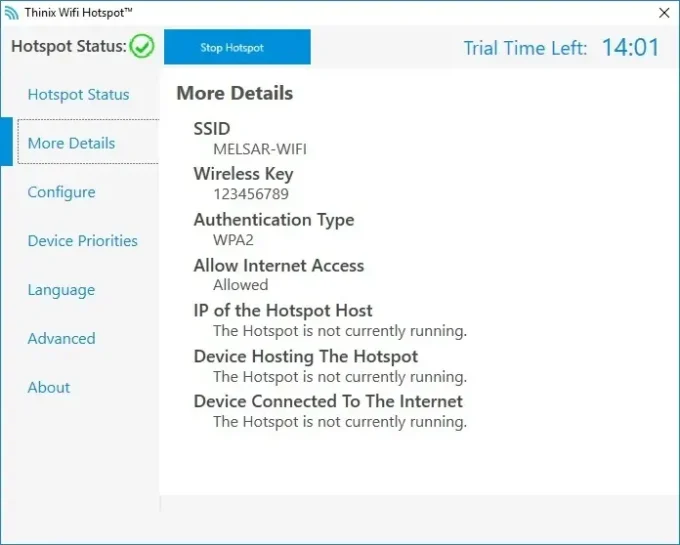
Task: Open the Hotspot Status tab
Action: [x=78, y=95]
